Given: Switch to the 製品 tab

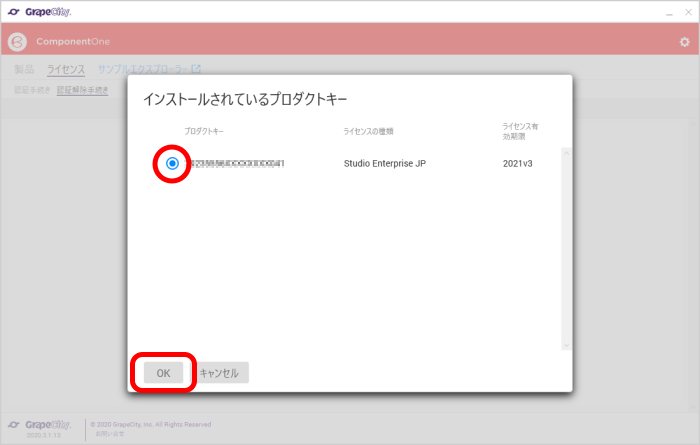Looking at the screenshot, I should tap(24, 69).
